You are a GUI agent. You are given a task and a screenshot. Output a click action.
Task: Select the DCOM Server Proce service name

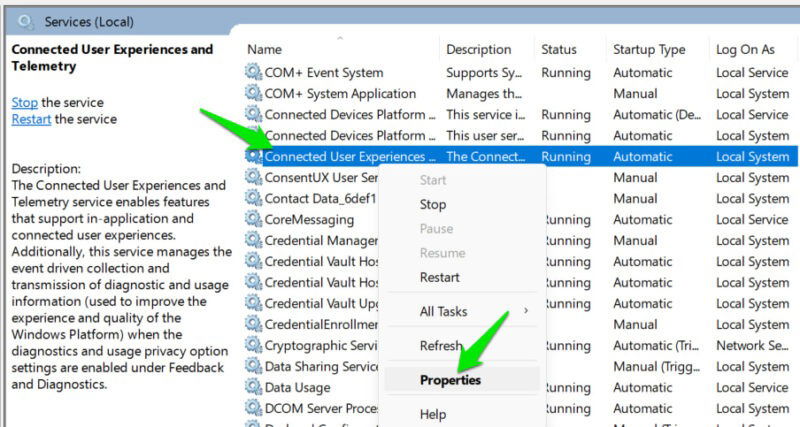tap(321, 409)
